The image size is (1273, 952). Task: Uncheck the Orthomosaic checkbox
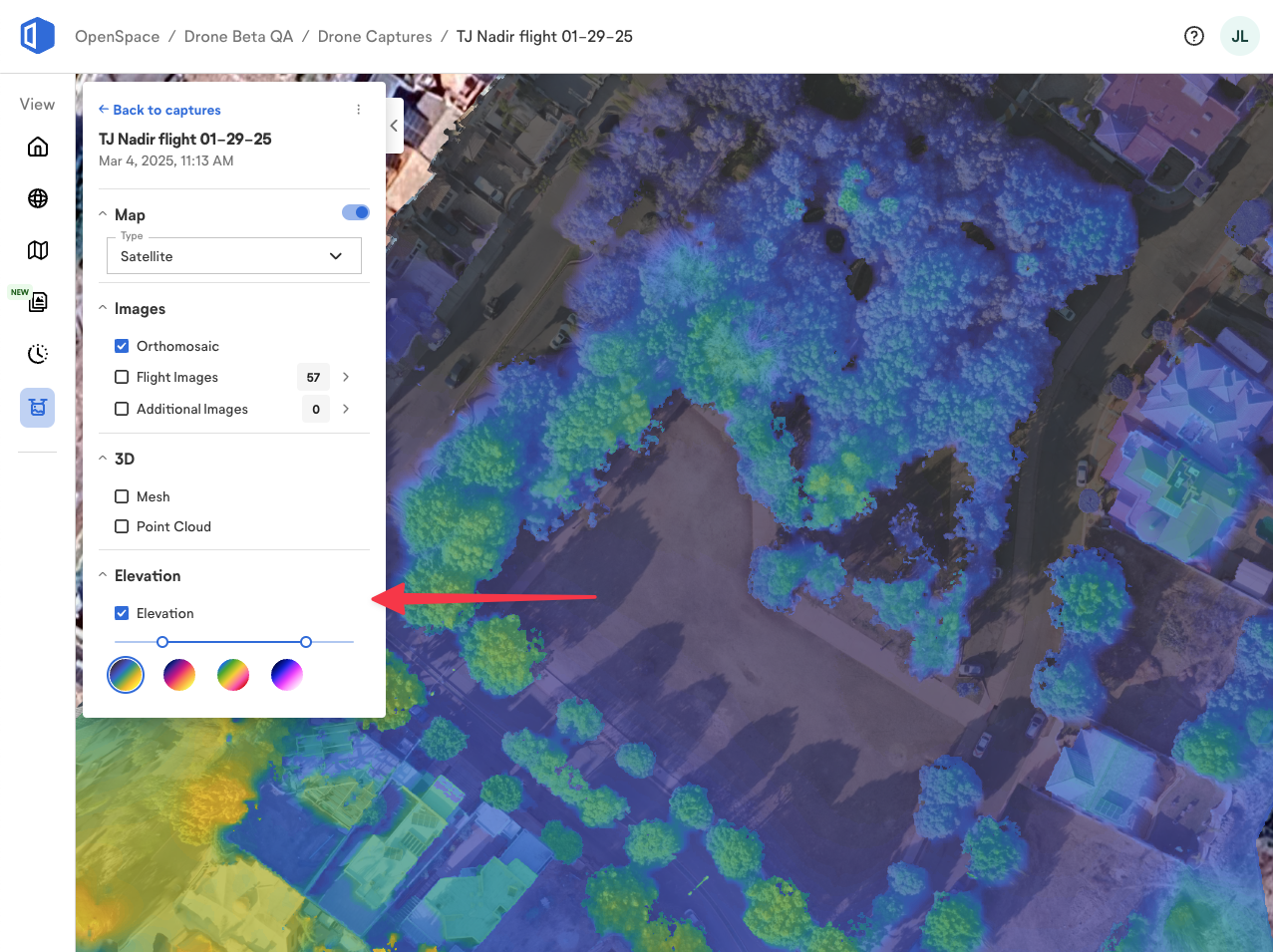pos(122,346)
